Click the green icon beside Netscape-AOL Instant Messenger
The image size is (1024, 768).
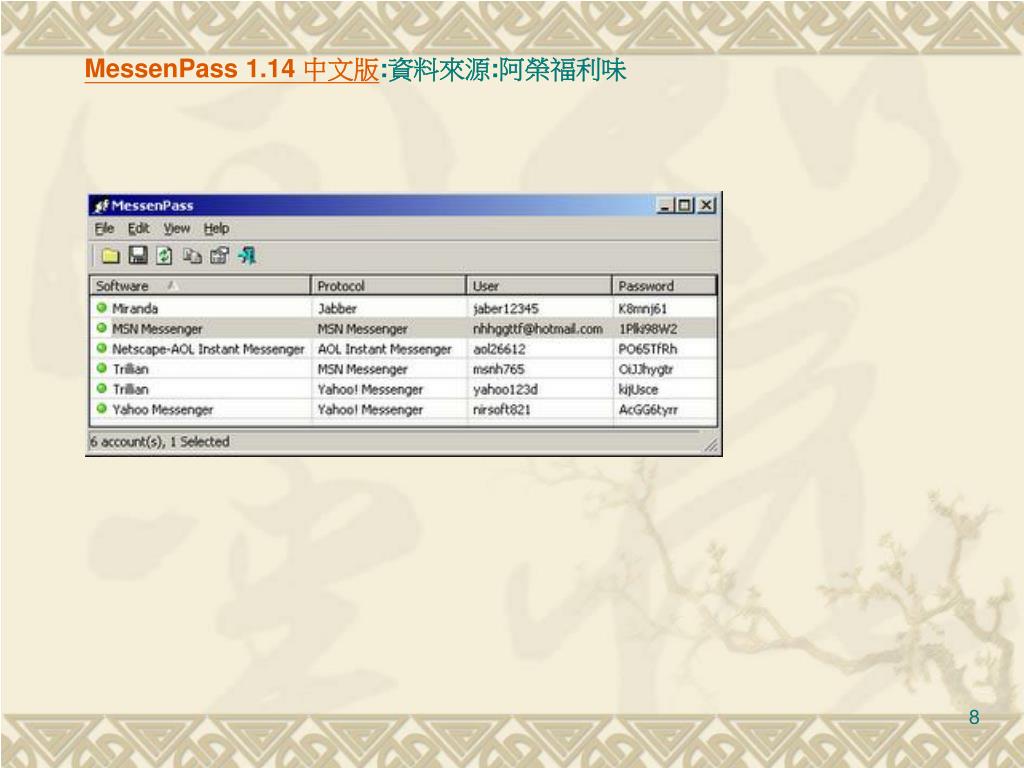point(101,348)
